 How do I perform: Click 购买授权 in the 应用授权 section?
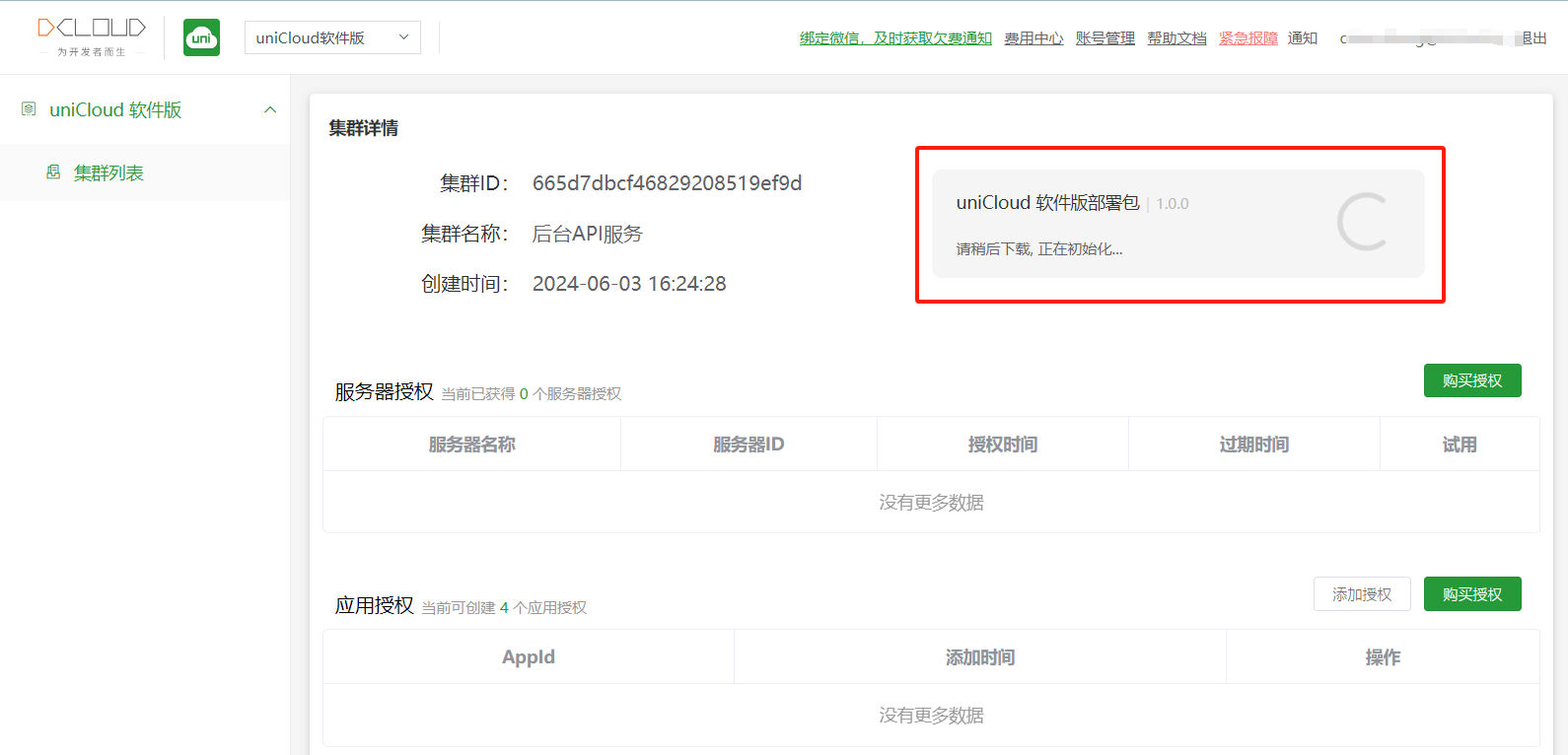point(1472,594)
